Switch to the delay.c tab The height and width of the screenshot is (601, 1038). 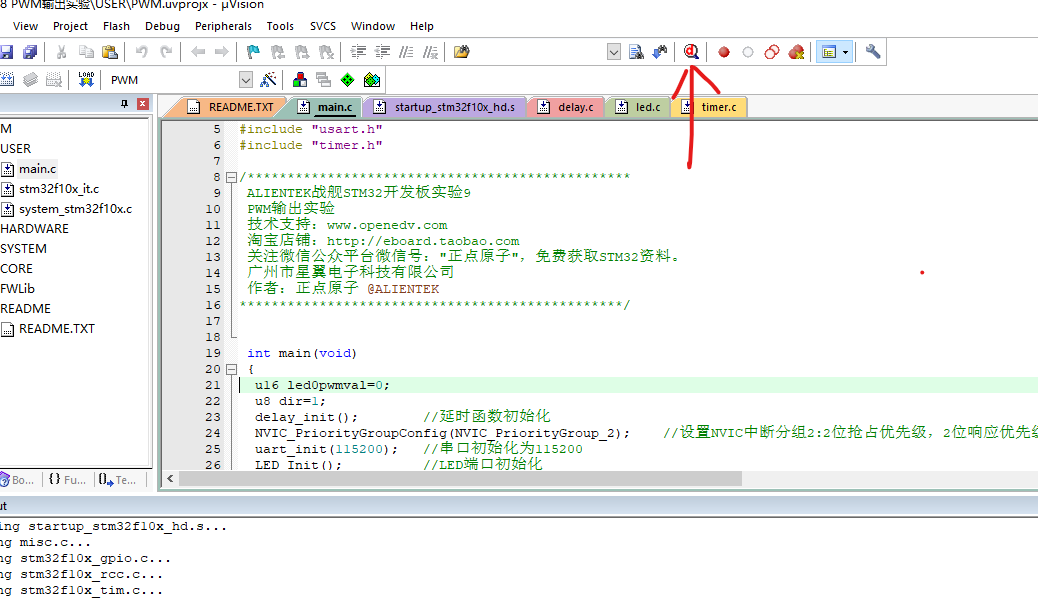565,107
